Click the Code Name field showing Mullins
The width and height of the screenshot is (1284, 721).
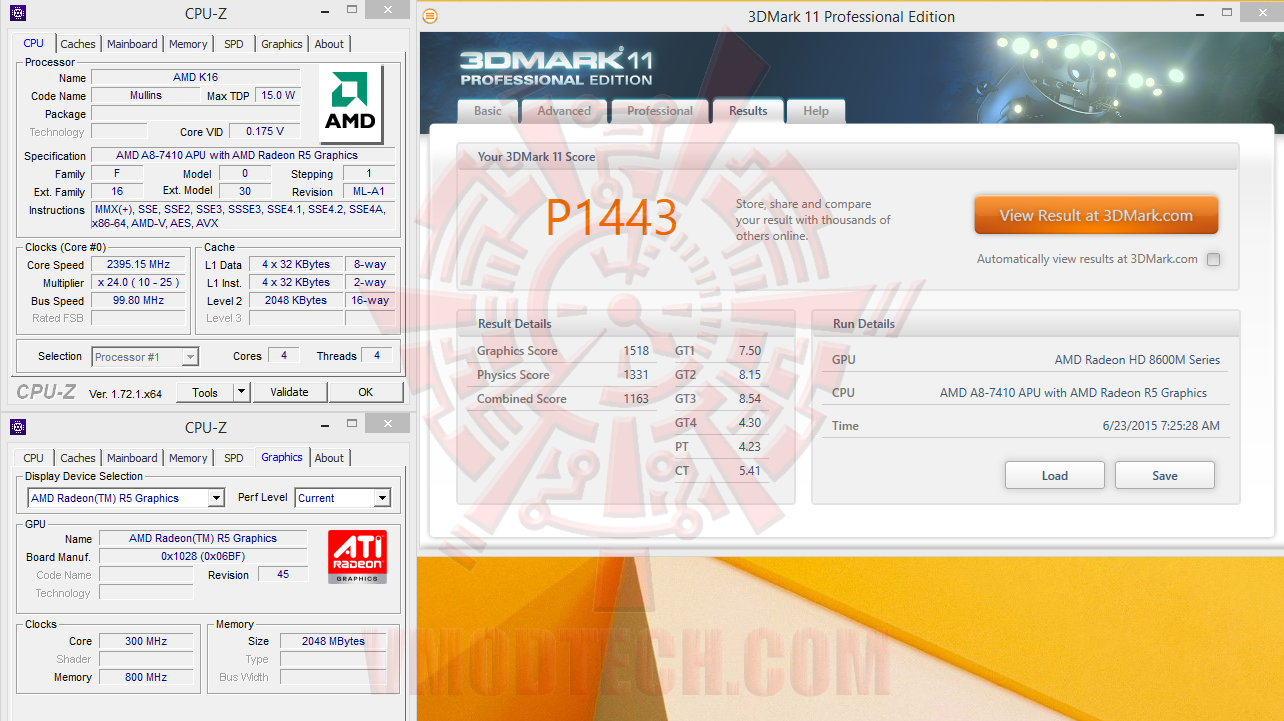[145, 96]
